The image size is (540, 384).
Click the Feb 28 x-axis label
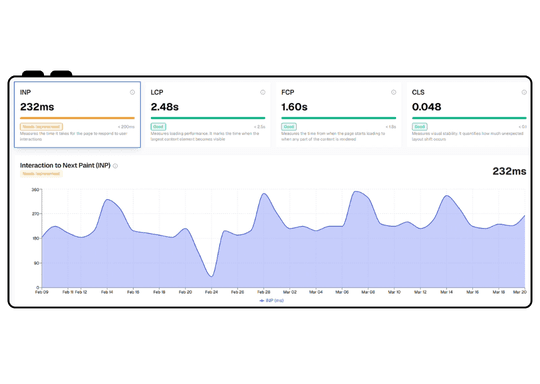click(264, 292)
